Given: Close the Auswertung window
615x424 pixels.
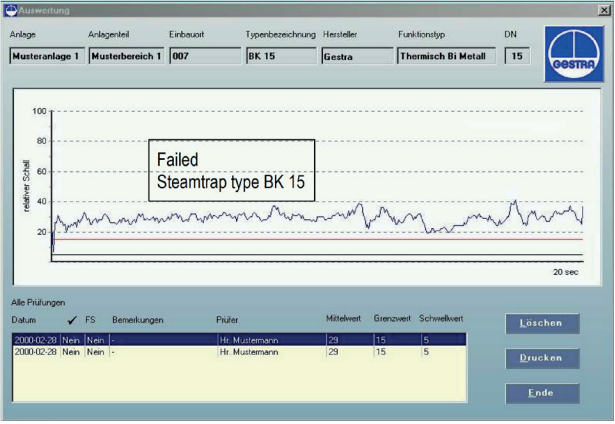Looking at the screenshot, I should click(603, 8).
